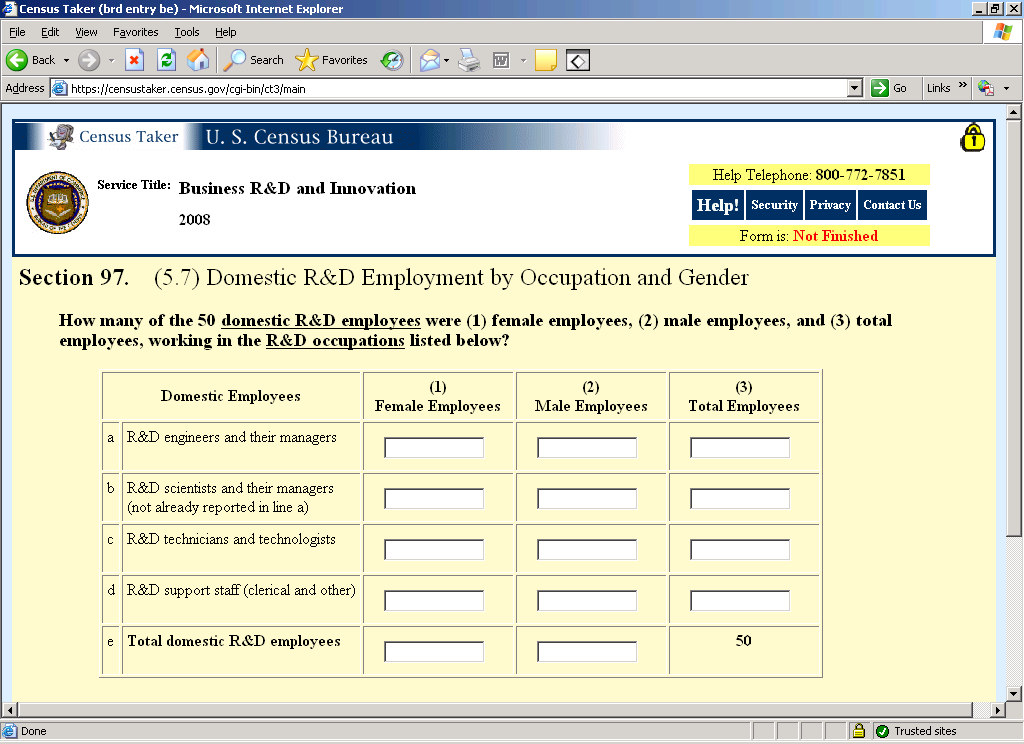
Task: Click Female field for R&D technicians
Action: pyautogui.click(x=434, y=549)
